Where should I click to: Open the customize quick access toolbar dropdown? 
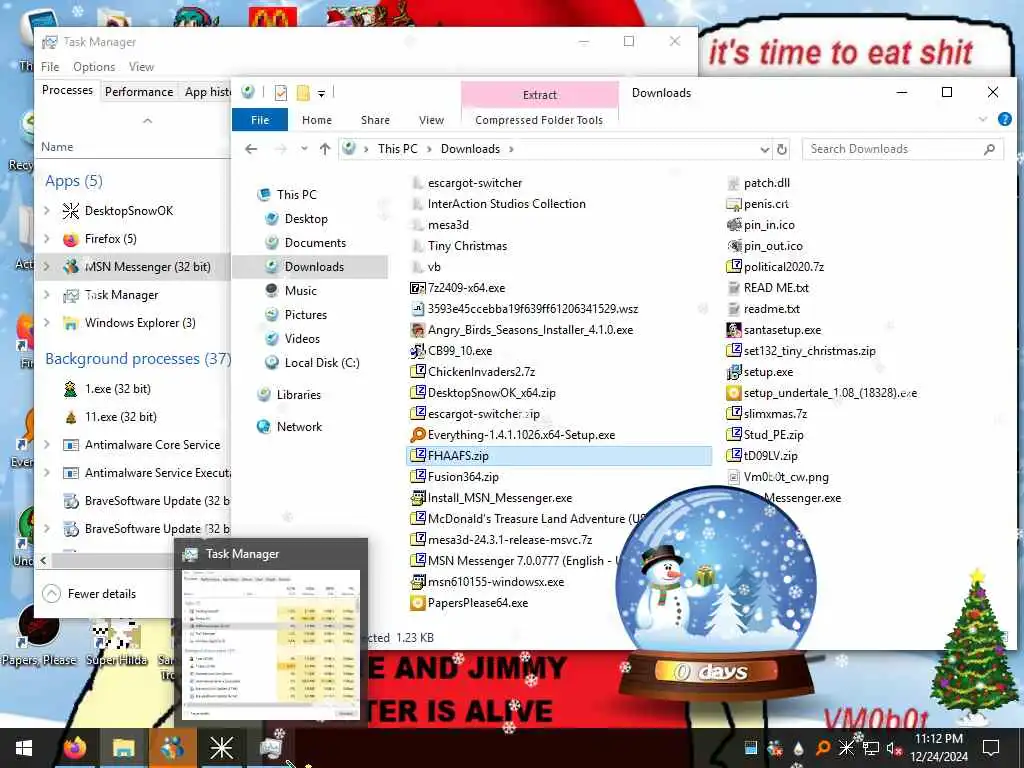(x=321, y=93)
